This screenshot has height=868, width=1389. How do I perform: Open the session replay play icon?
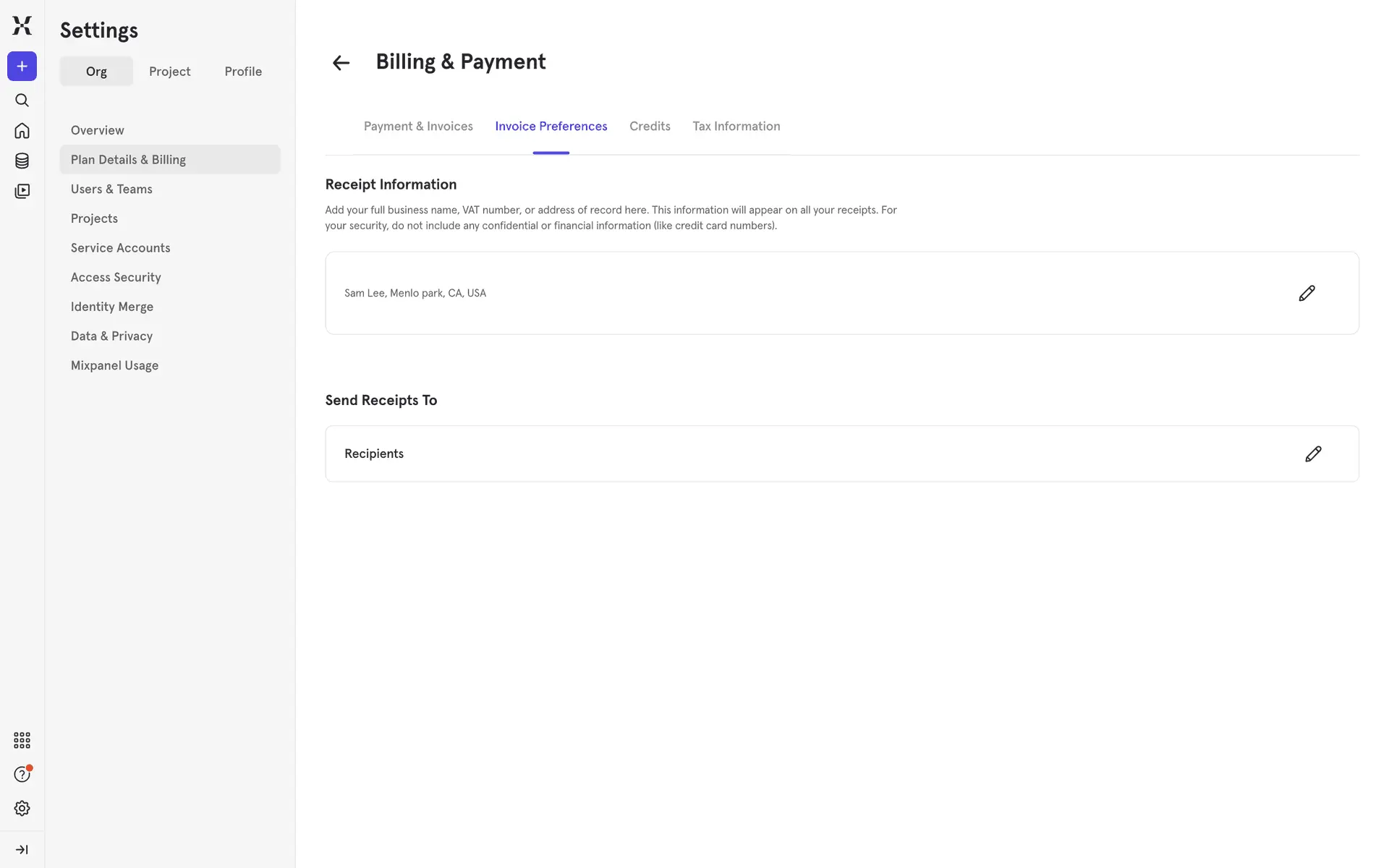[x=22, y=191]
